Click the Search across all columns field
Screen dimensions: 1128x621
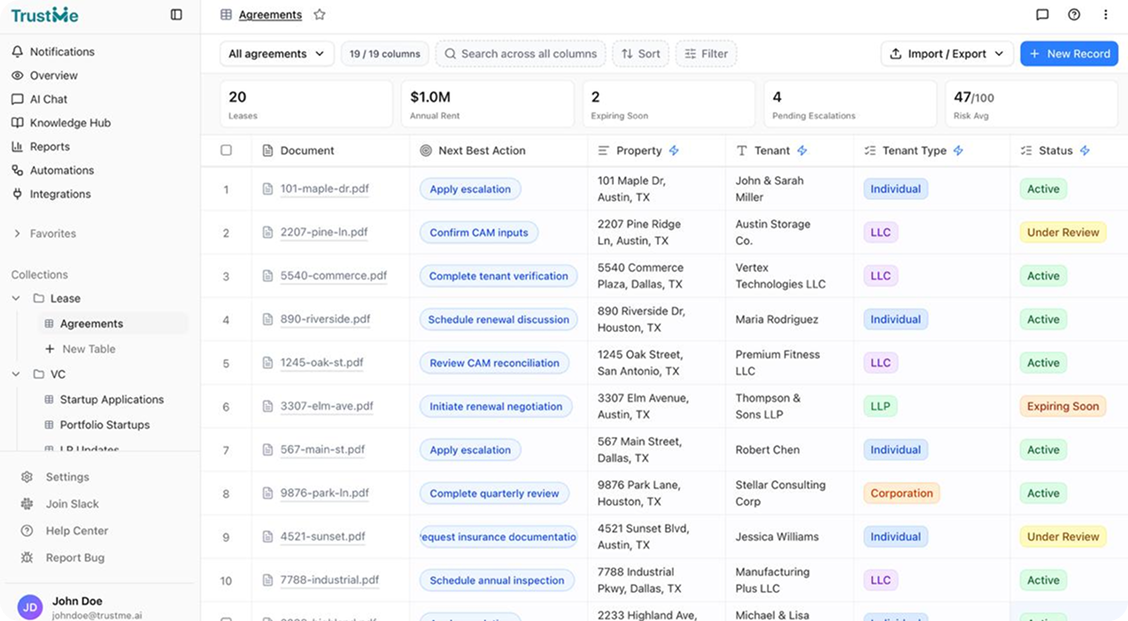coord(521,54)
